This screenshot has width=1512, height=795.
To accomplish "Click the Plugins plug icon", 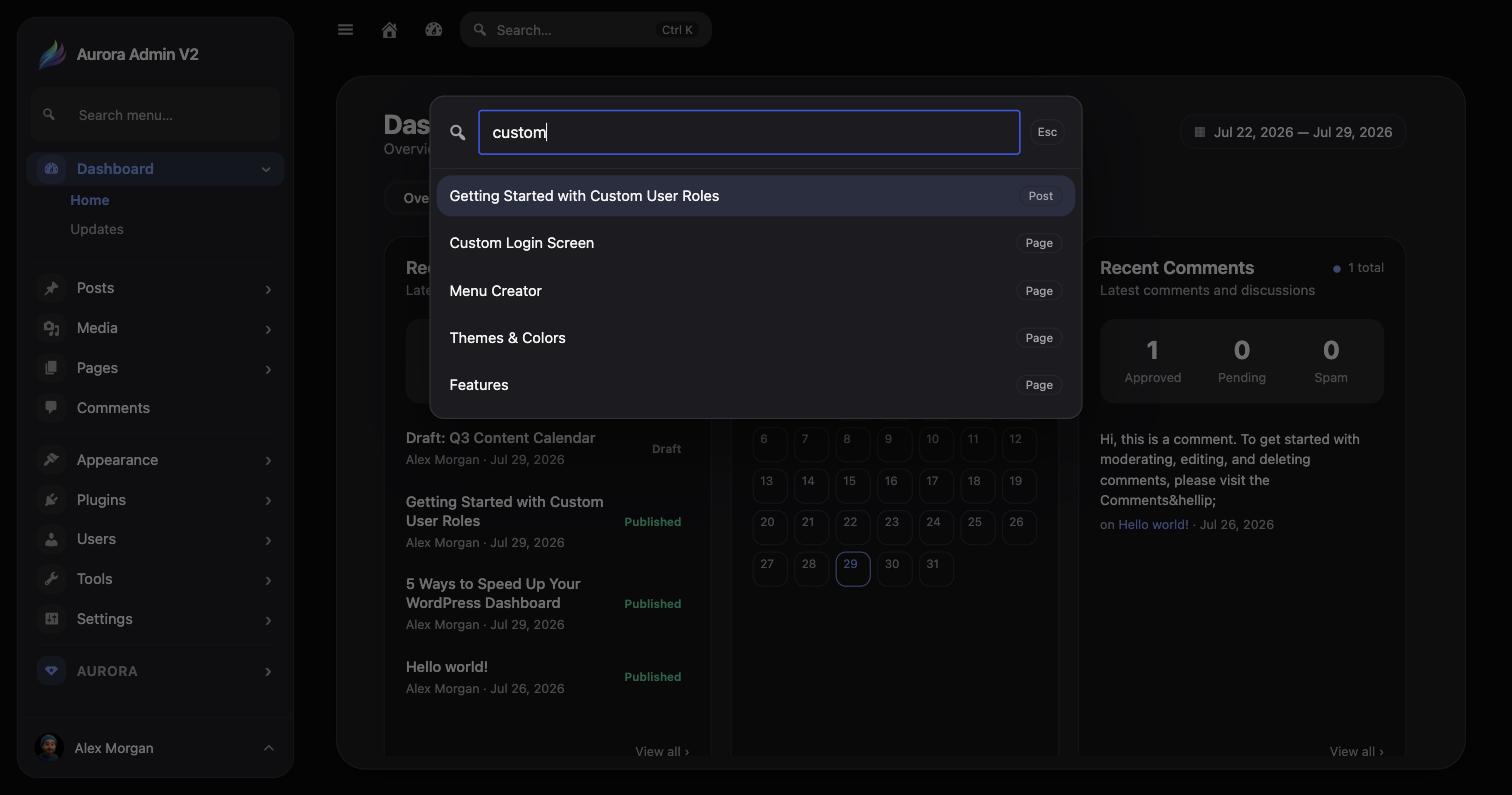I will tap(52, 500).
